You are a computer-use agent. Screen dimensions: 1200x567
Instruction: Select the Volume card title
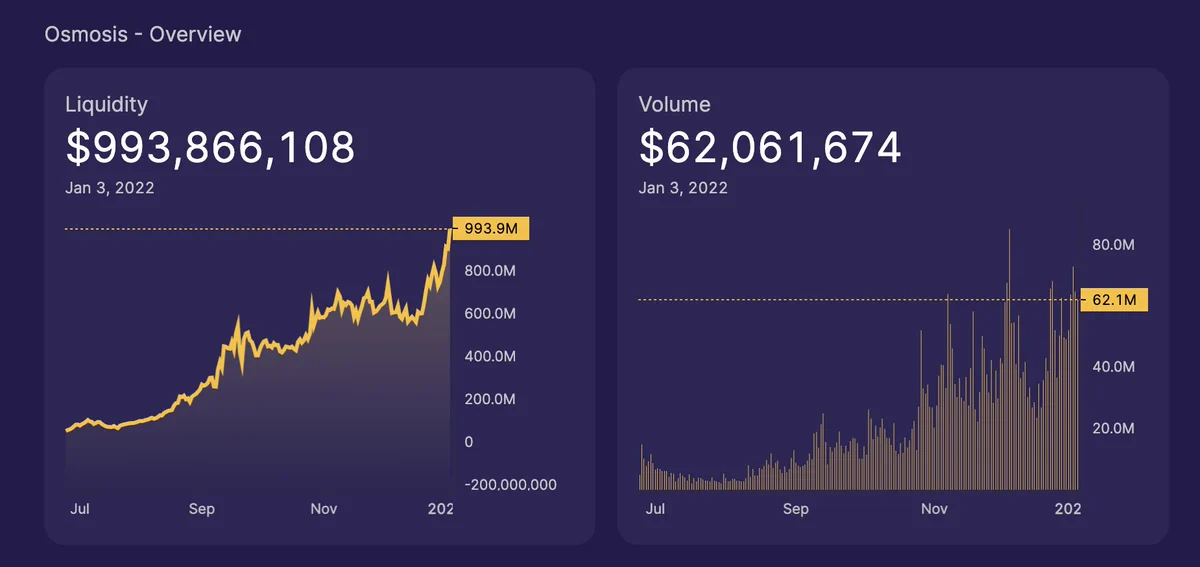(x=675, y=104)
